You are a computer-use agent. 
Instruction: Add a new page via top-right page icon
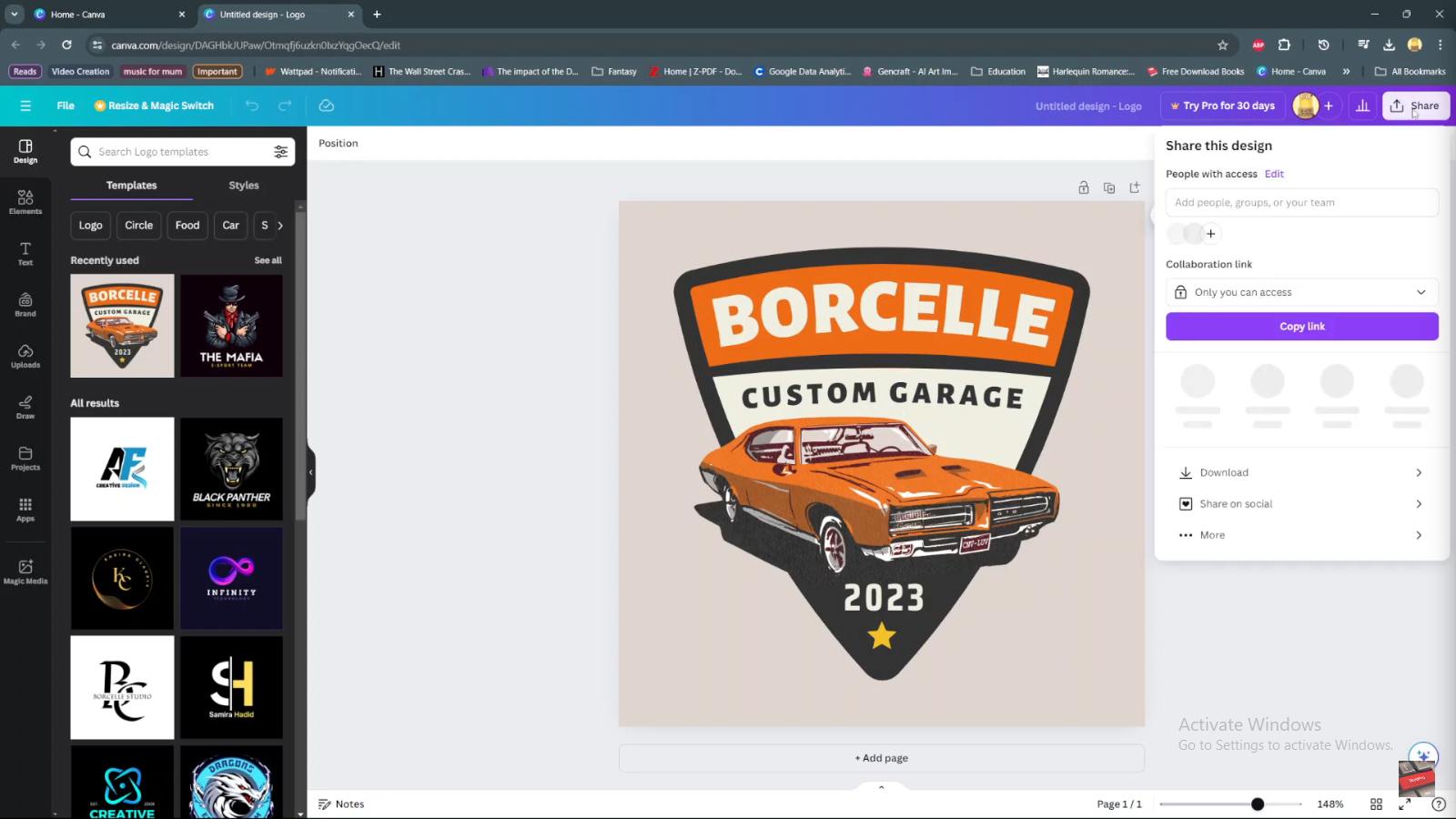pyautogui.click(x=1135, y=187)
